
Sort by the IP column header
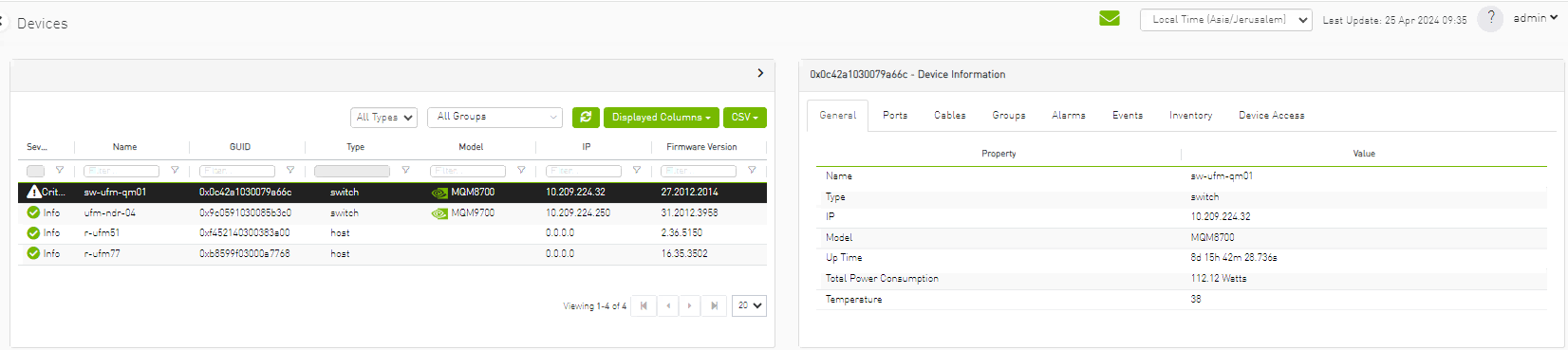pyautogui.click(x=587, y=147)
